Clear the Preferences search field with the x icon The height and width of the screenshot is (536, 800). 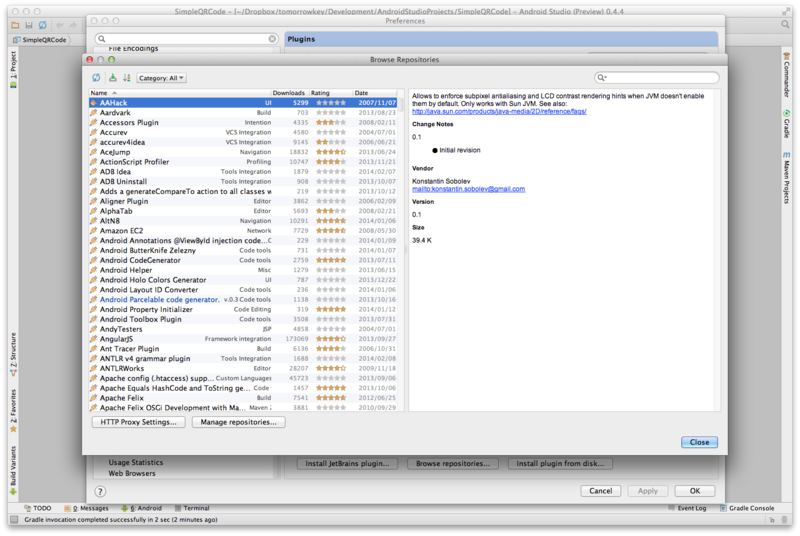(272, 39)
